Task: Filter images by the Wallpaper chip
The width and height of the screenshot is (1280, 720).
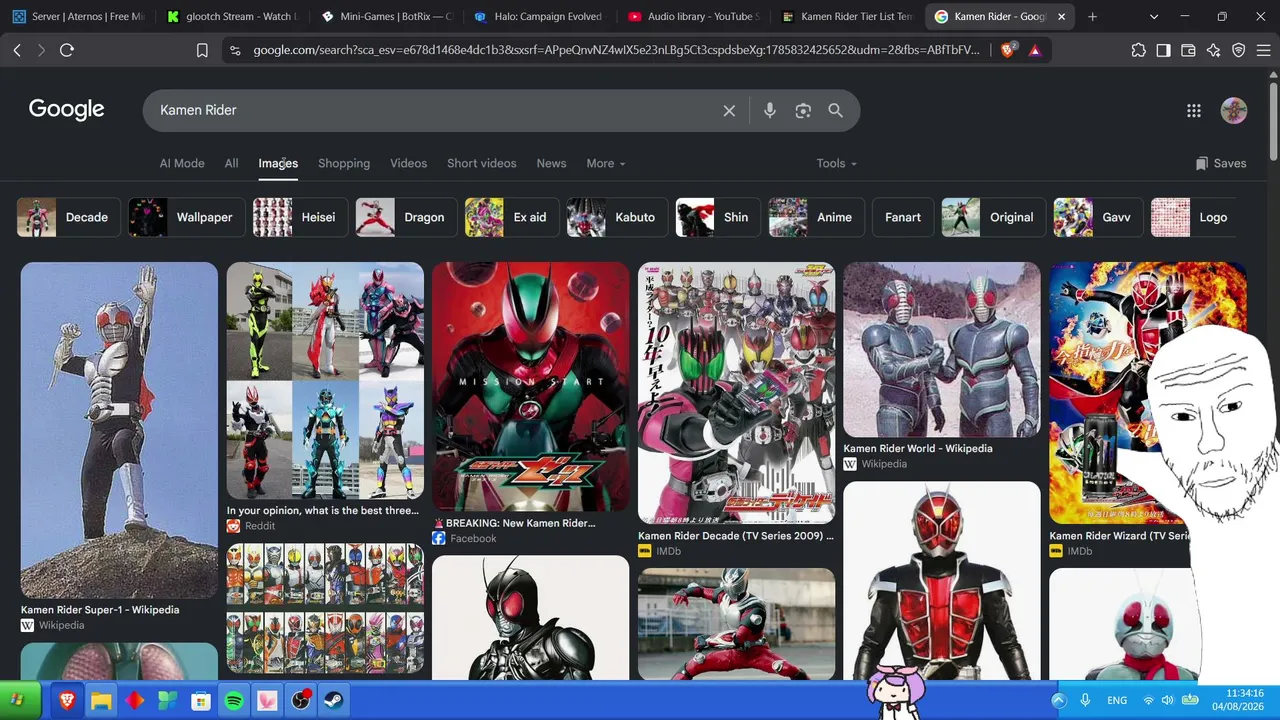Action: [x=187, y=218]
